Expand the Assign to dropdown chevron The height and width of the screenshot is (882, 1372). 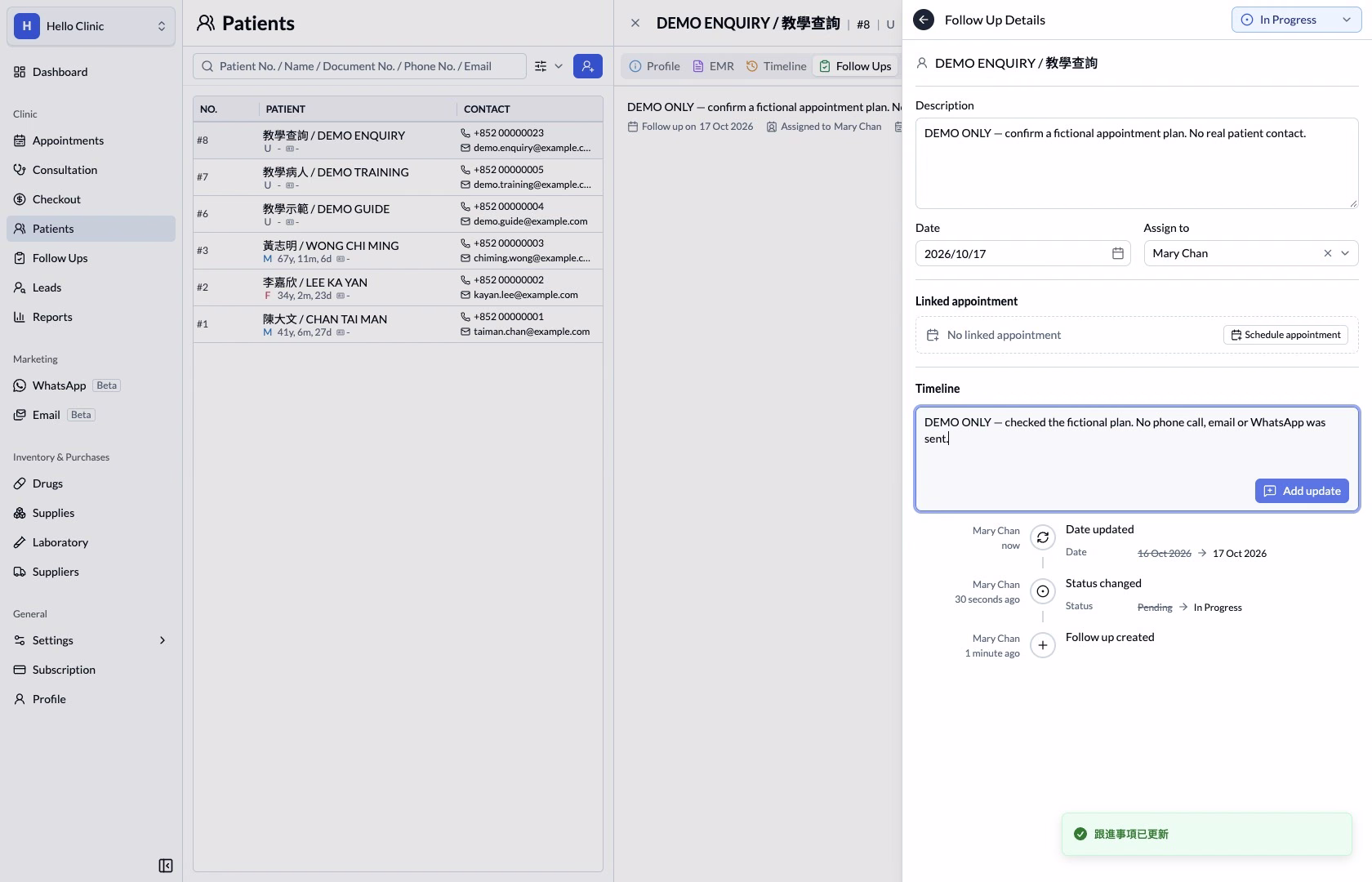click(x=1345, y=253)
